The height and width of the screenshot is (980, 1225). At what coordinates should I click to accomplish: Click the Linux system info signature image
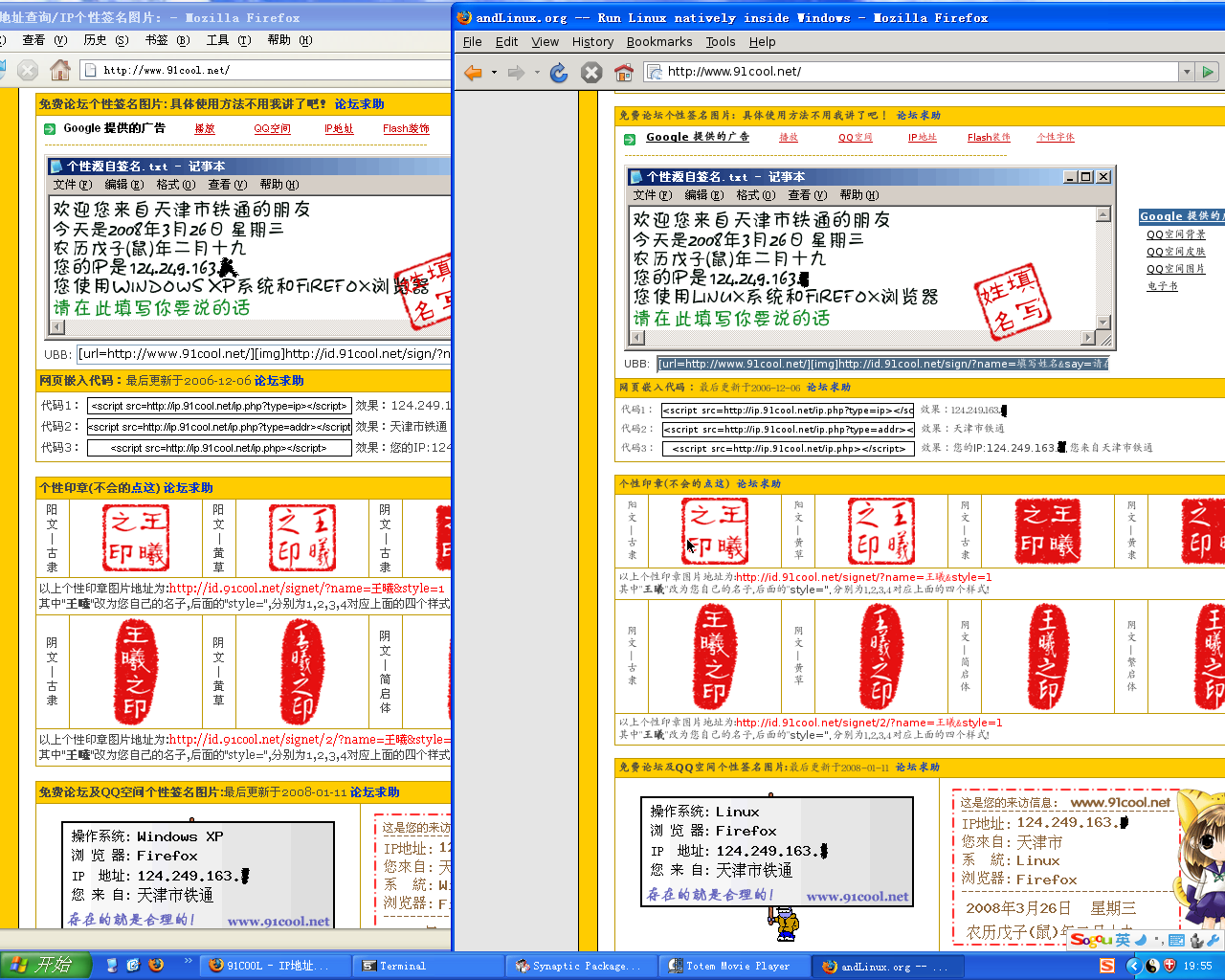coord(777,852)
